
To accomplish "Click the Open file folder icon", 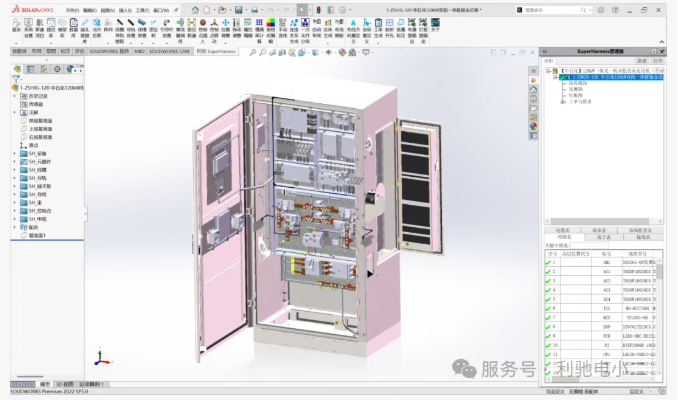I will click(222, 10).
